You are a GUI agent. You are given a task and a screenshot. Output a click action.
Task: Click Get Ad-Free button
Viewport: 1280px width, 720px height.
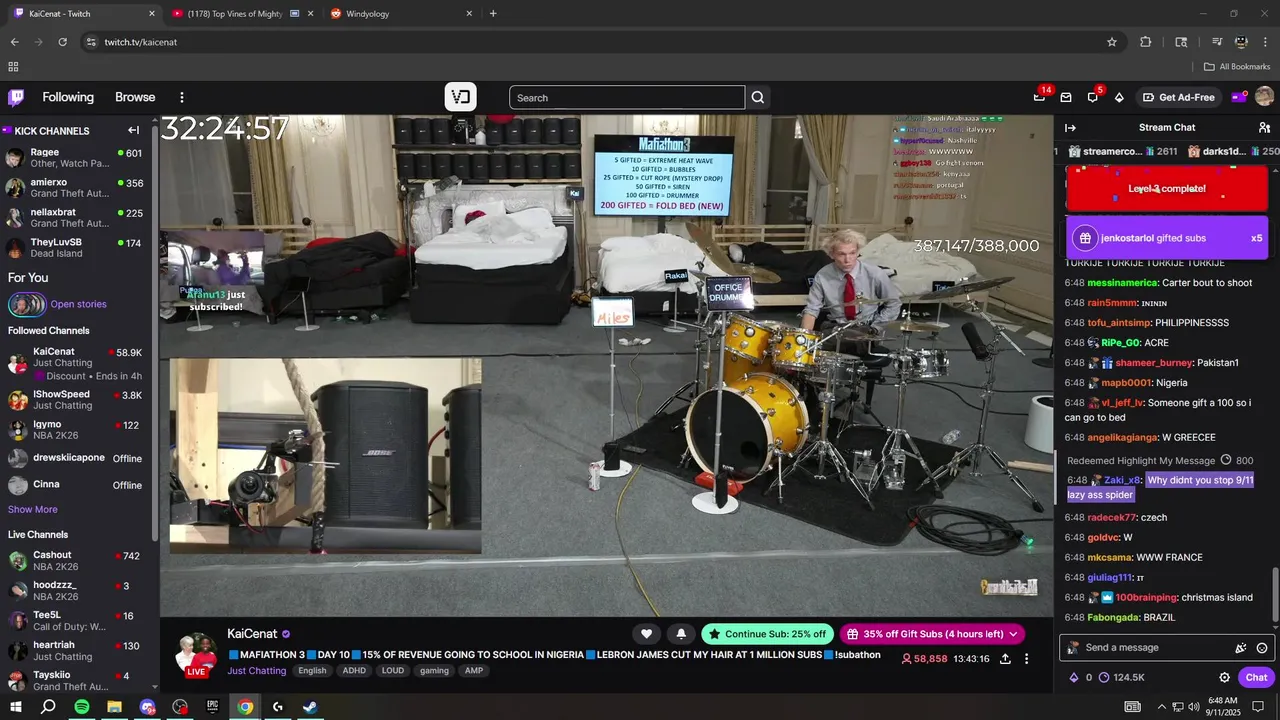[1178, 97]
